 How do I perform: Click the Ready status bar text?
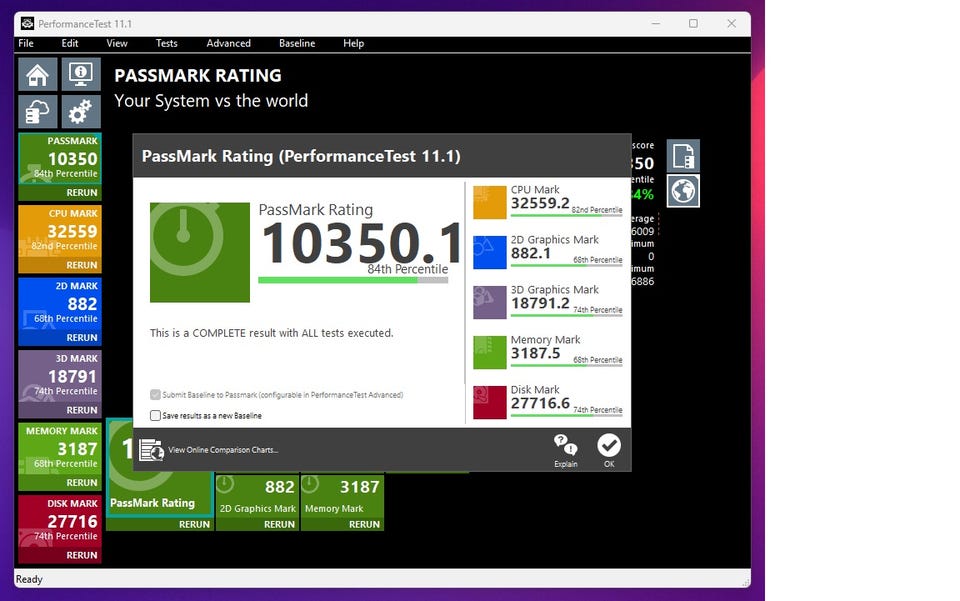point(29,579)
